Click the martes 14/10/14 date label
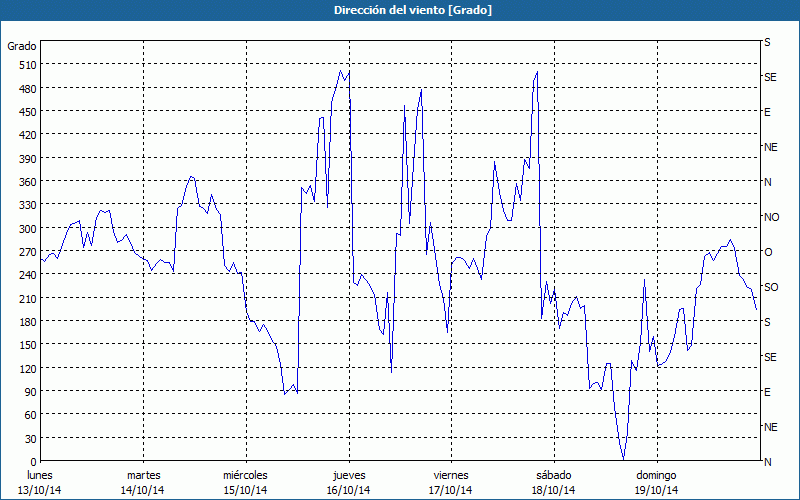800x500 pixels. point(143,482)
